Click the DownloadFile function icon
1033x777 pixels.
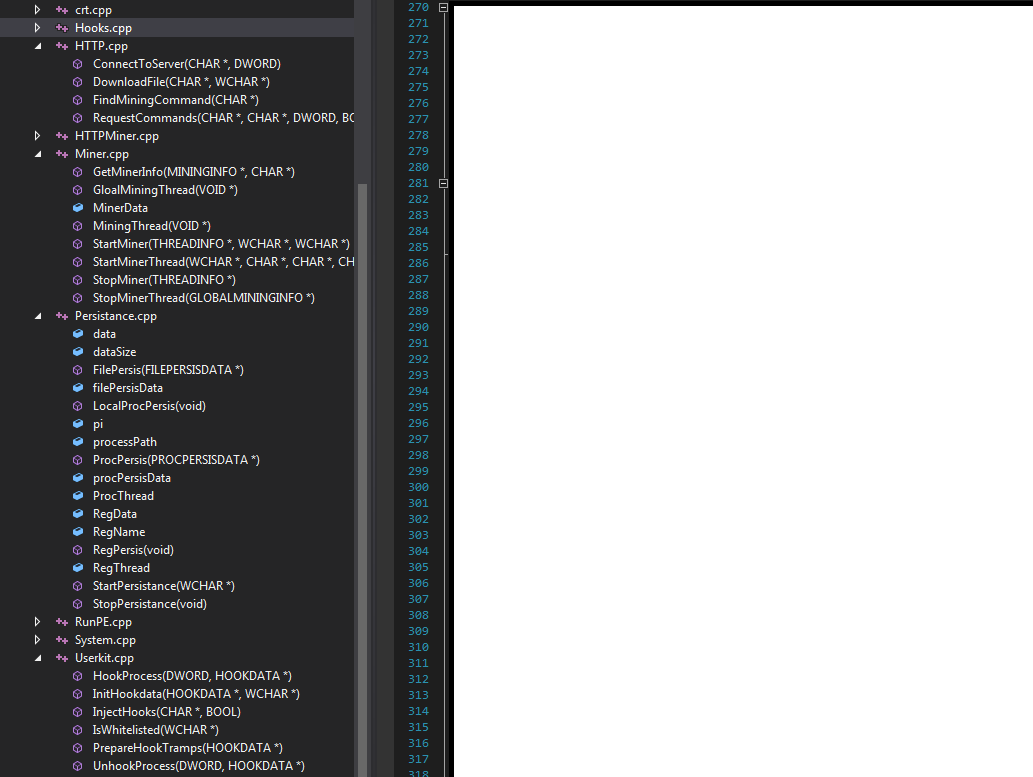(x=78, y=82)
